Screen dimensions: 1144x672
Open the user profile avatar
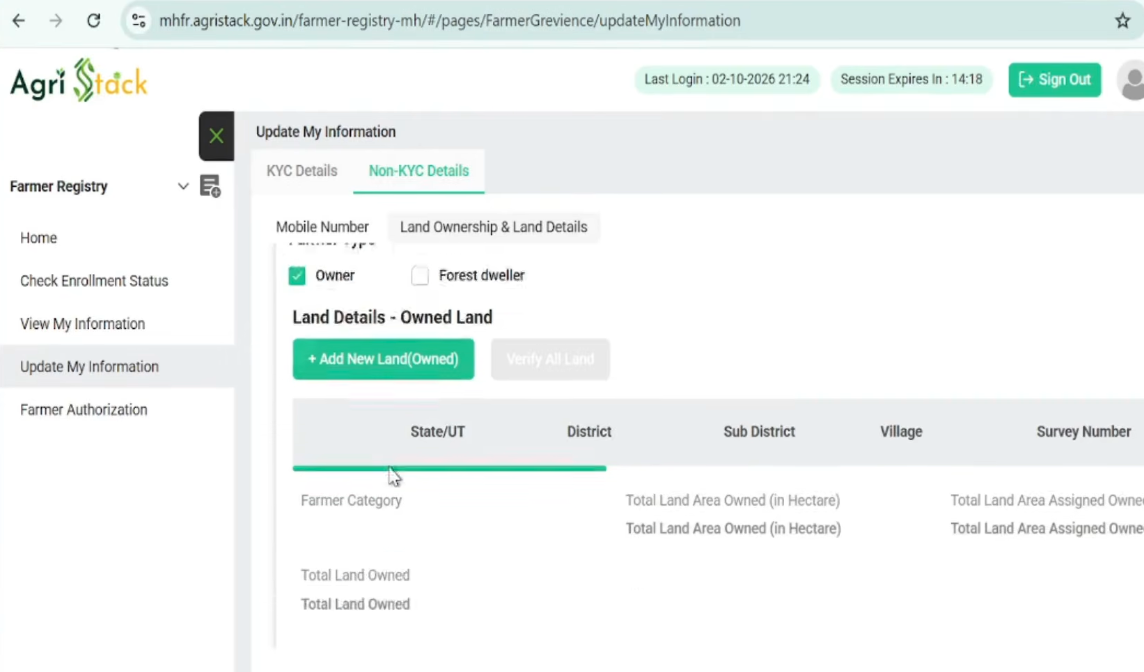click(x=1131, y=81)
